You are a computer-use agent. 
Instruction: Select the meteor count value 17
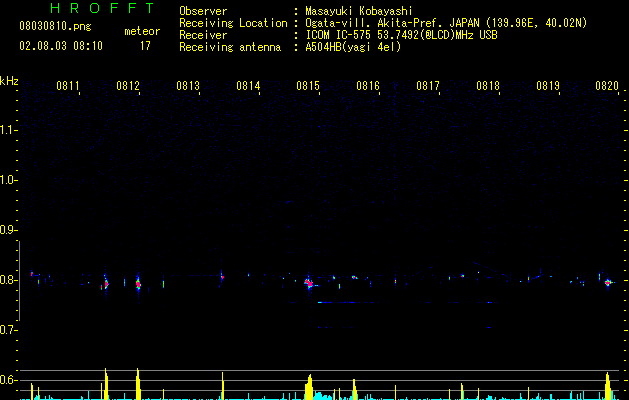[145, 46]
